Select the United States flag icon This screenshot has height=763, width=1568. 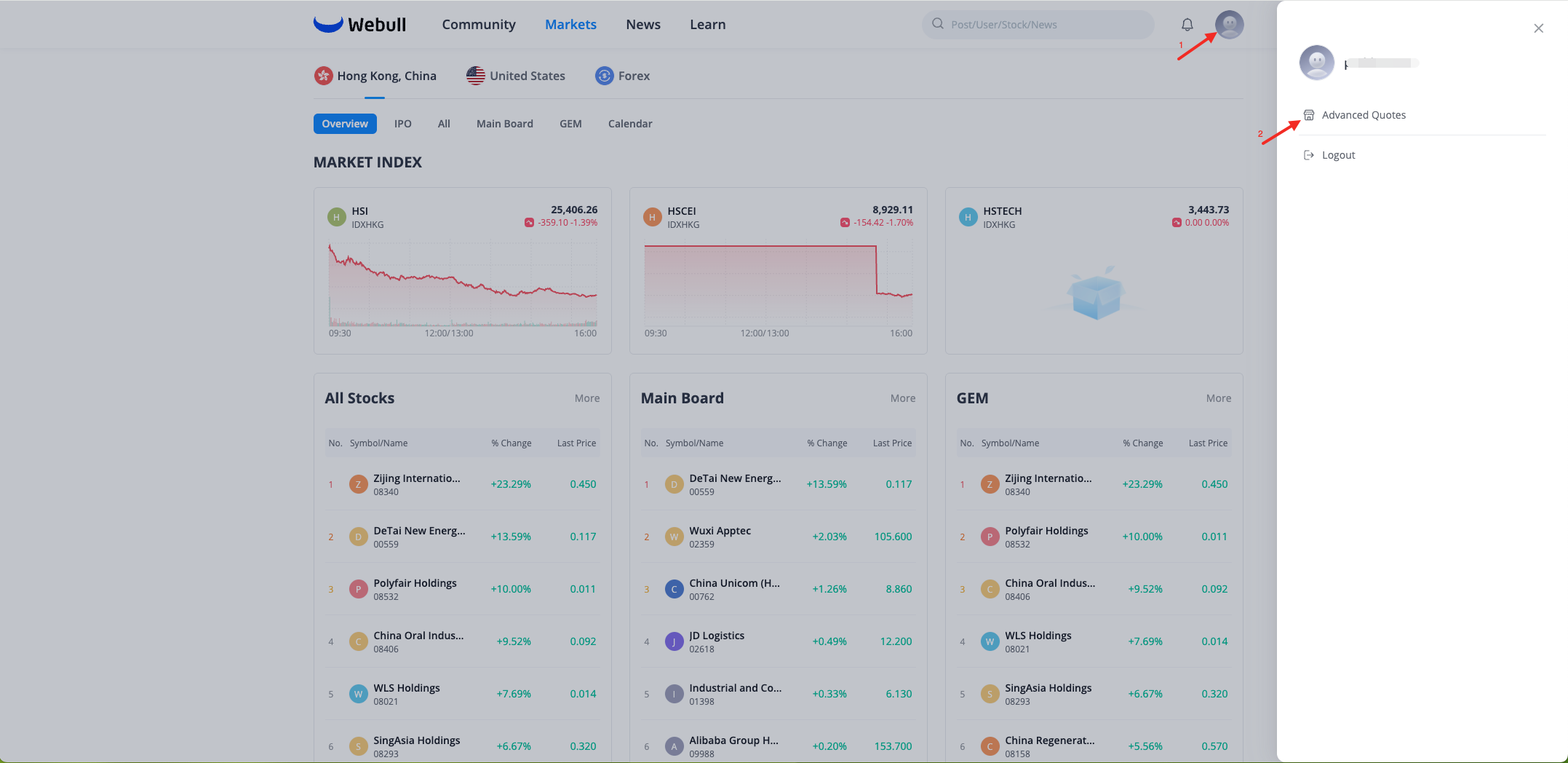476,76
